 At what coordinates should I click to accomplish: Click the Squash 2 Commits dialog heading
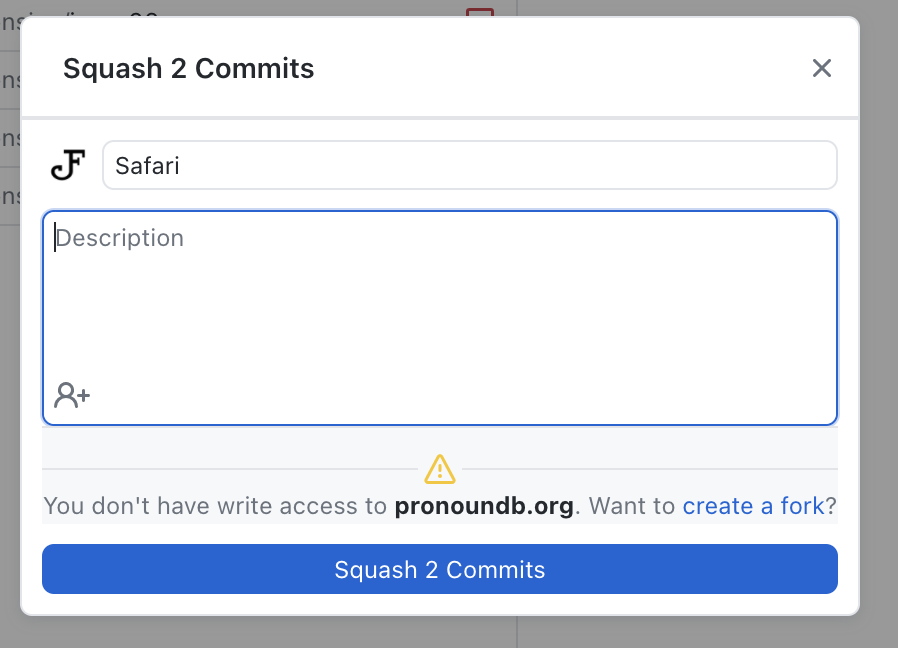tap(188, 68)
